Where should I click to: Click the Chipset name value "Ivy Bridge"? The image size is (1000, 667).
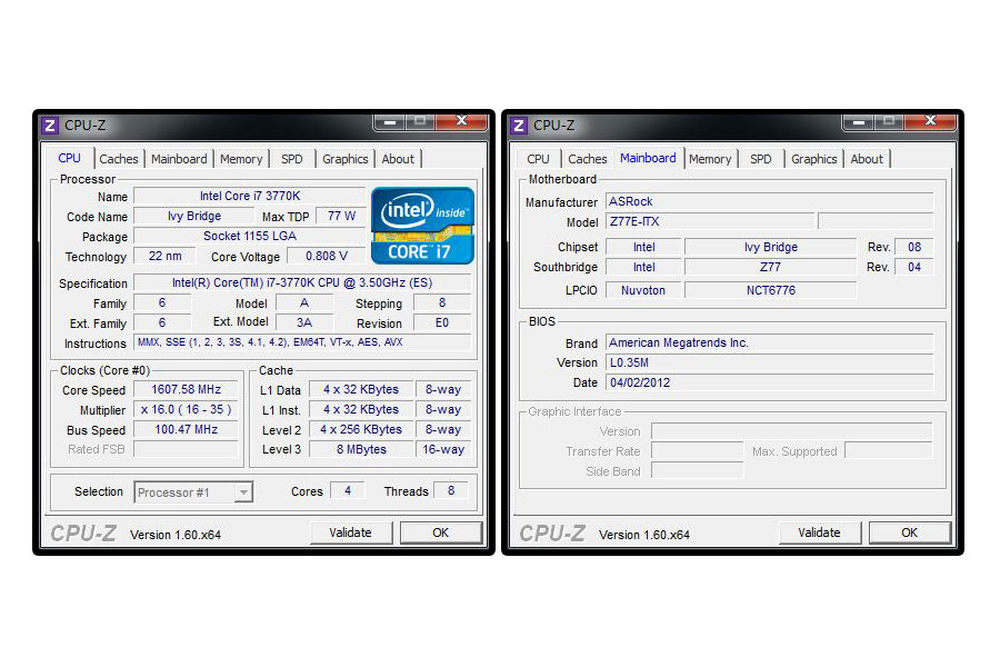770,247
